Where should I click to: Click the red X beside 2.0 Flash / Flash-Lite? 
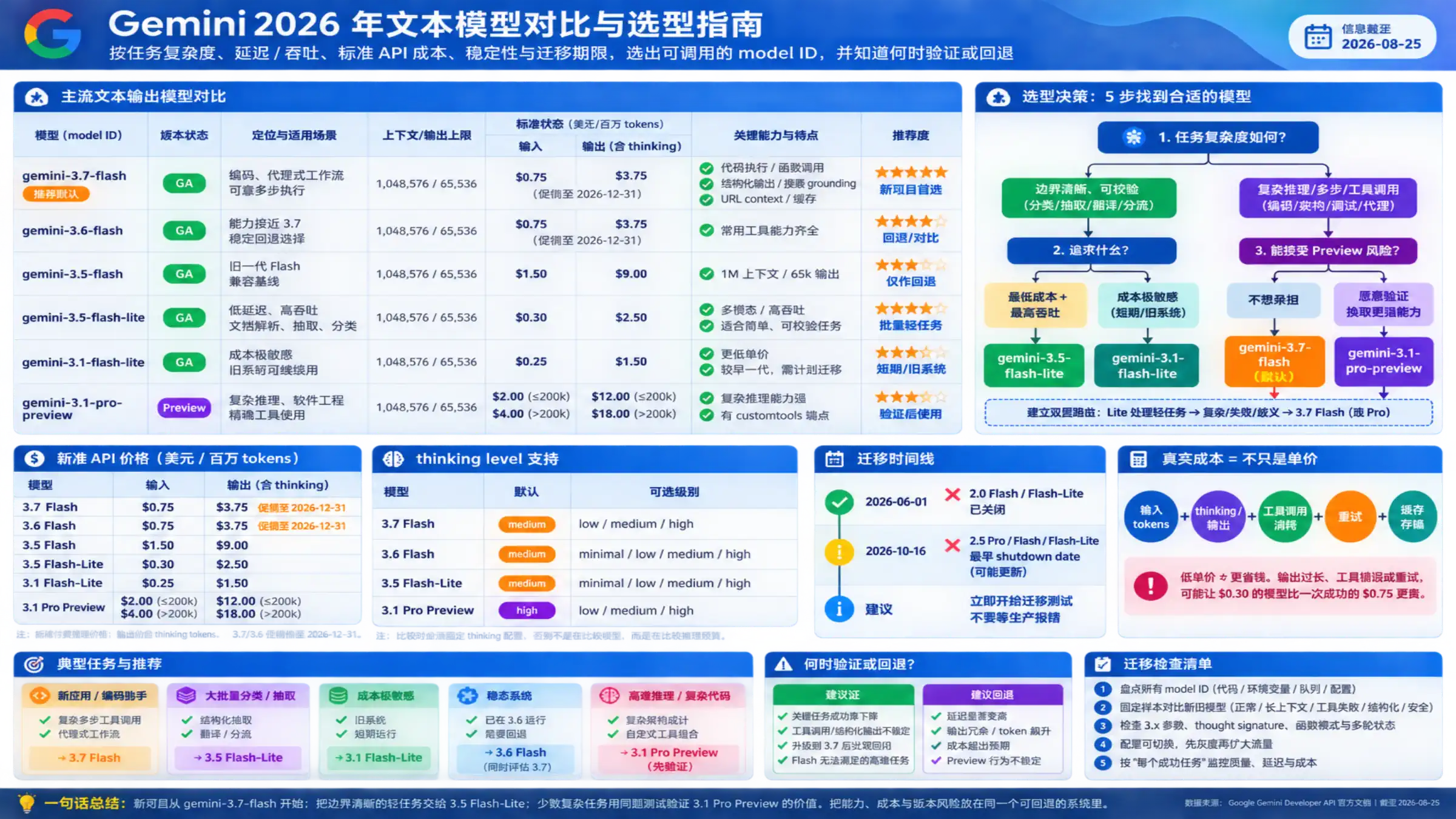952,494
